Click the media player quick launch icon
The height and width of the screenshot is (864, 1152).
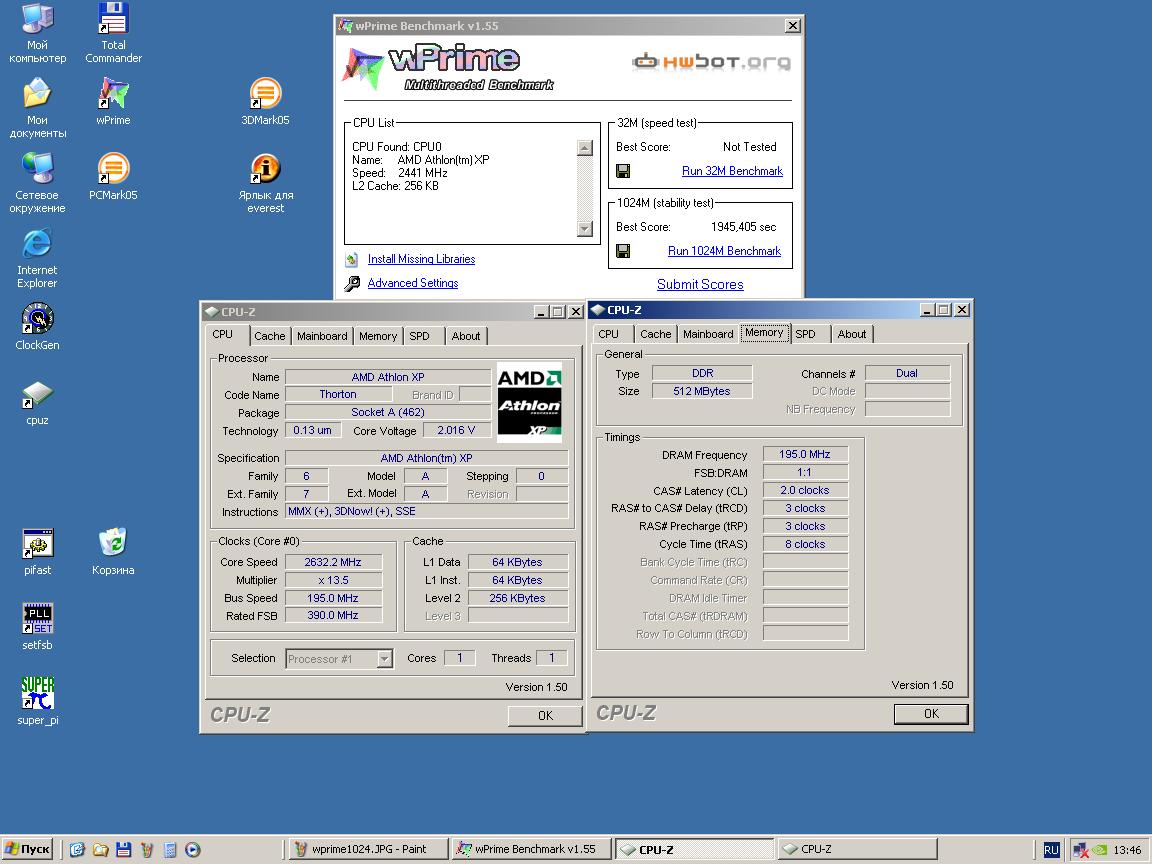pyautogui.click(x=193, y=850)
